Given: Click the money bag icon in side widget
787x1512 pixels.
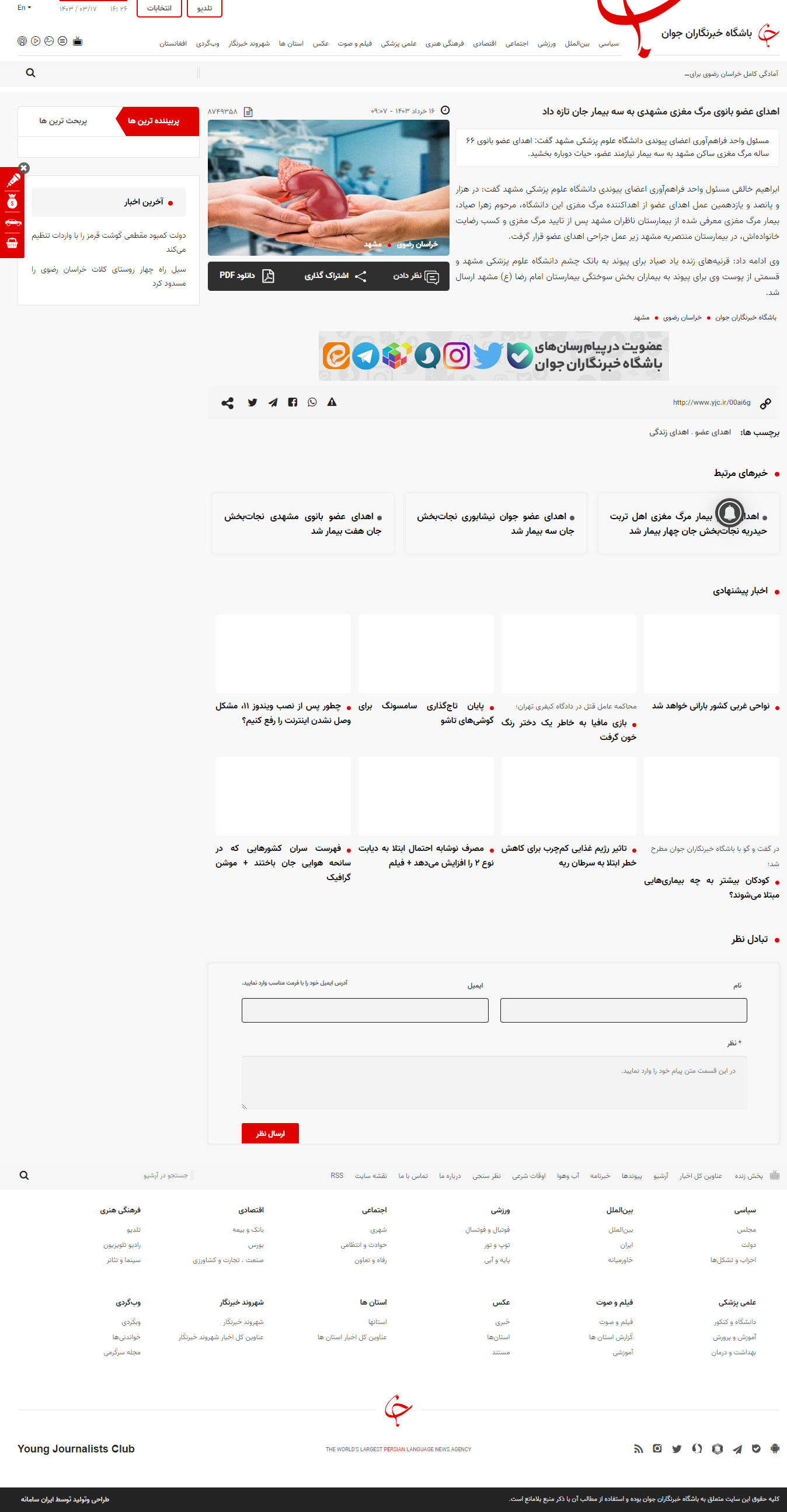Looking at the screenshot, I should coord(12,202).
